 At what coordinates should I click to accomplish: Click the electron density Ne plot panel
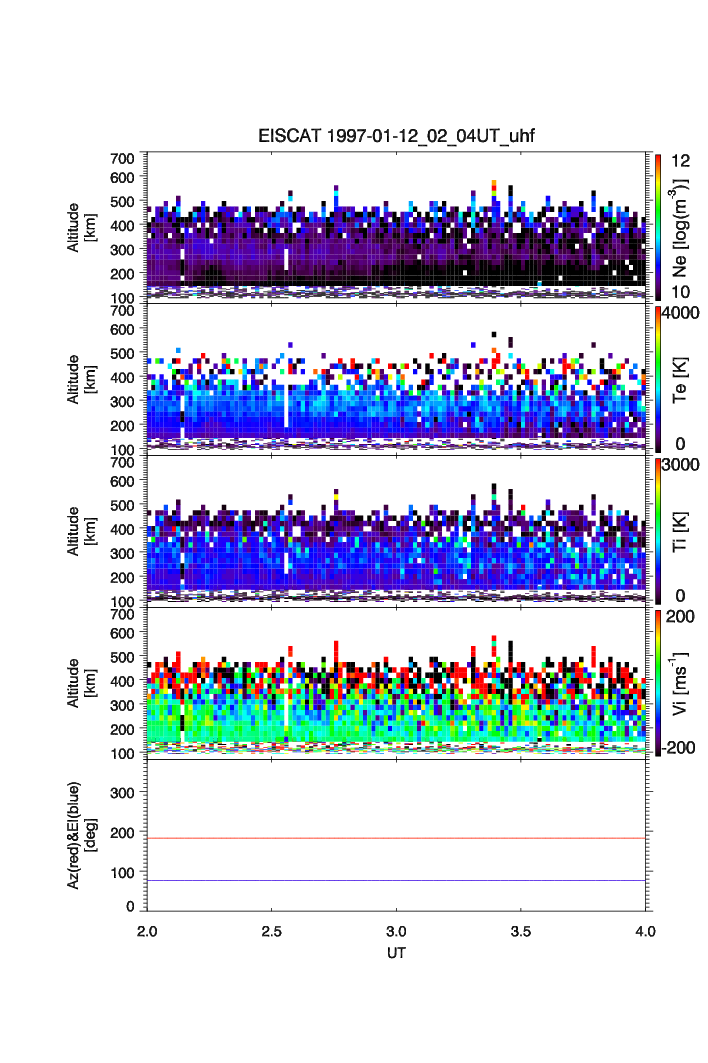[396, 227]
